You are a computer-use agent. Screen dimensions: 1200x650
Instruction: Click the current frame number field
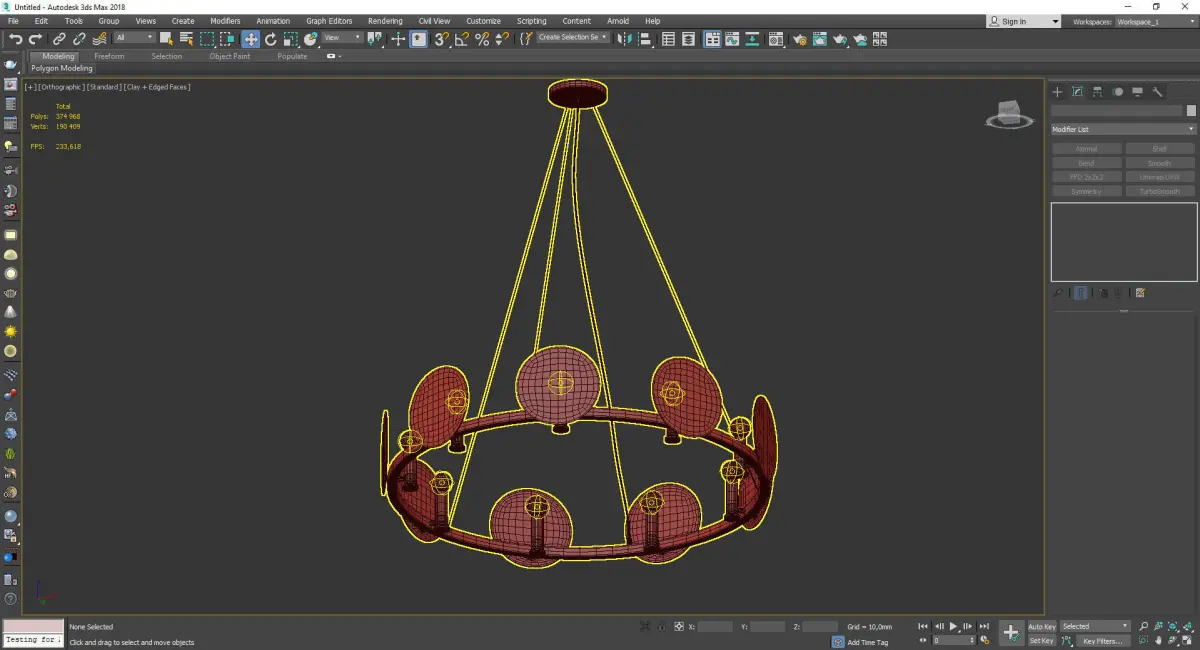(x=955, y=640)
